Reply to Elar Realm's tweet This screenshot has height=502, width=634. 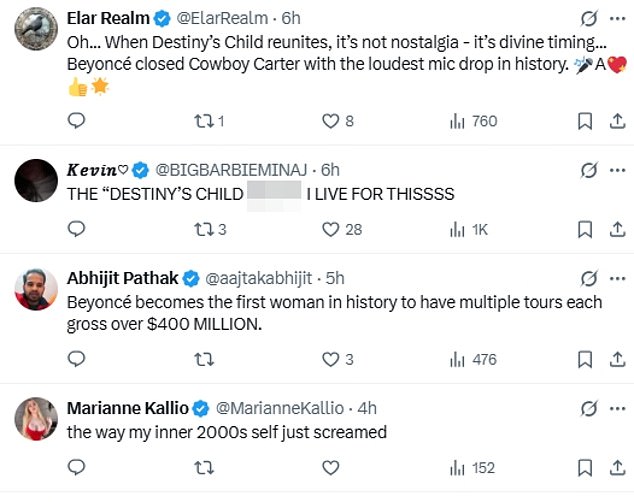(76, 120)
